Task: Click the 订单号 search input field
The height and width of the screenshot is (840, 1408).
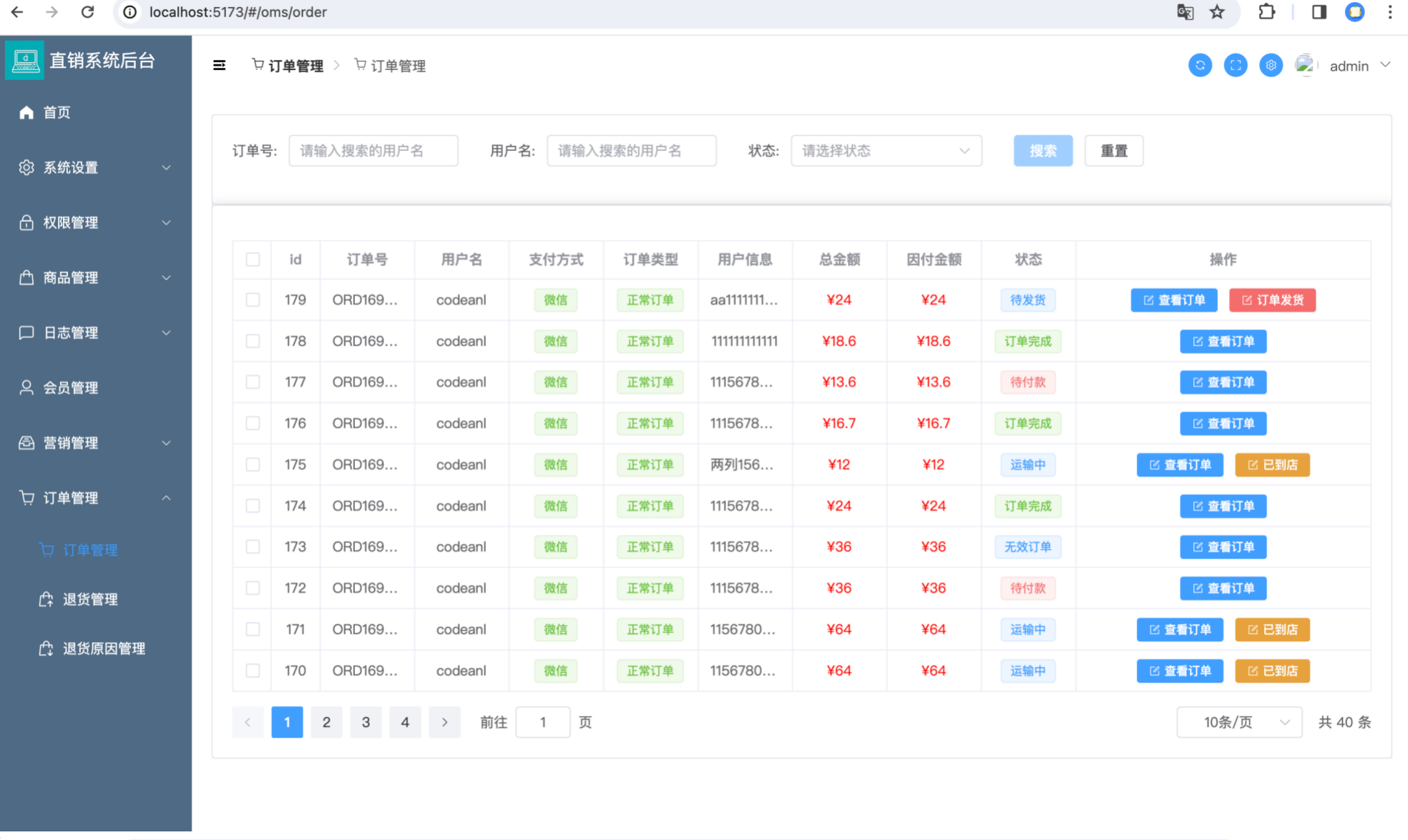Action: click(373, 151)
